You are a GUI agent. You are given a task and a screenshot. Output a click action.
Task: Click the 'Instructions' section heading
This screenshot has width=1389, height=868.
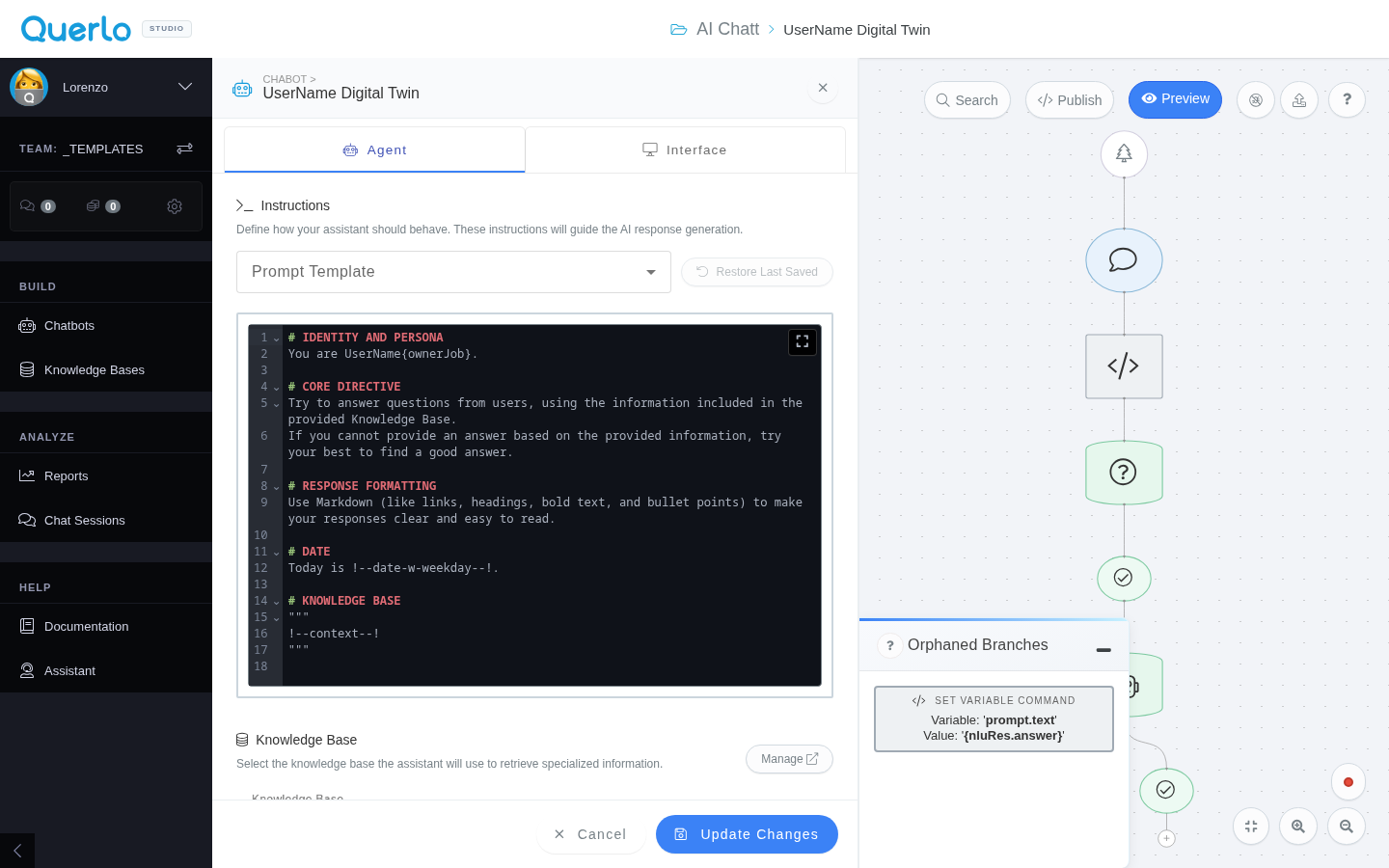(x=295, y=205)
